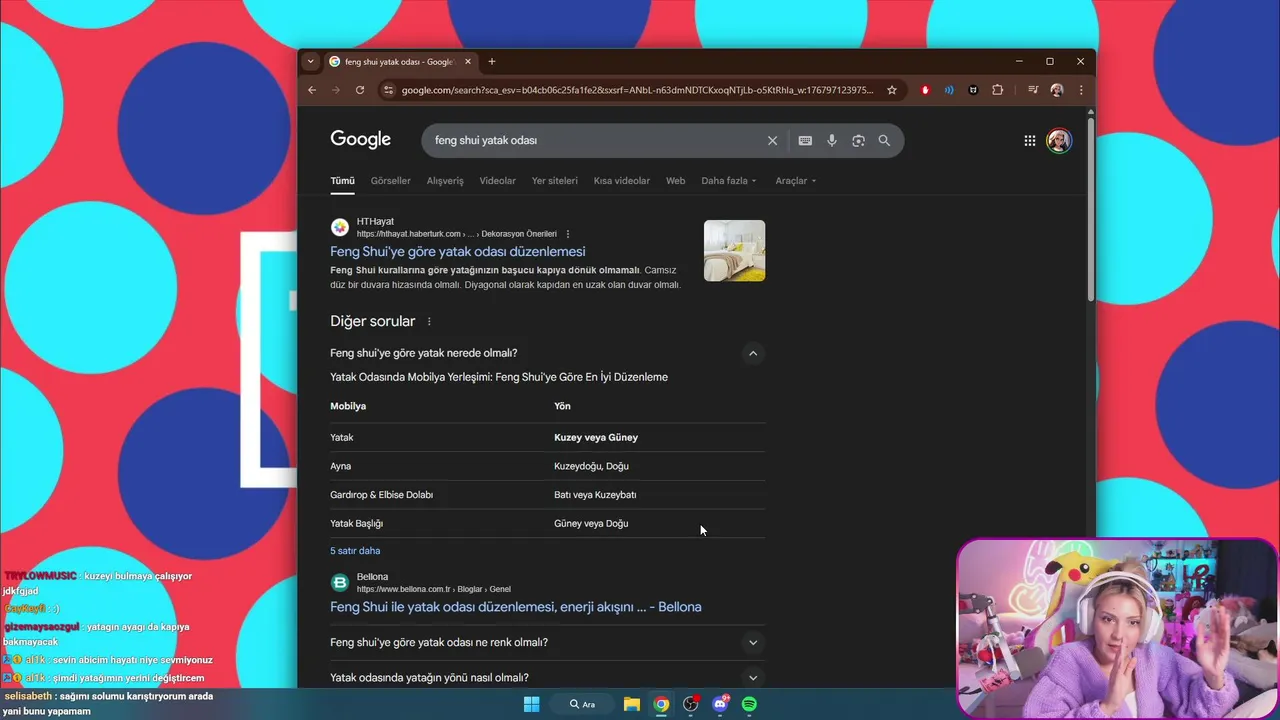The image size is (1280, 720).
Task: Expand the Daha fazla dropdown
Action: pyautogui.click(x=729, y=181)
